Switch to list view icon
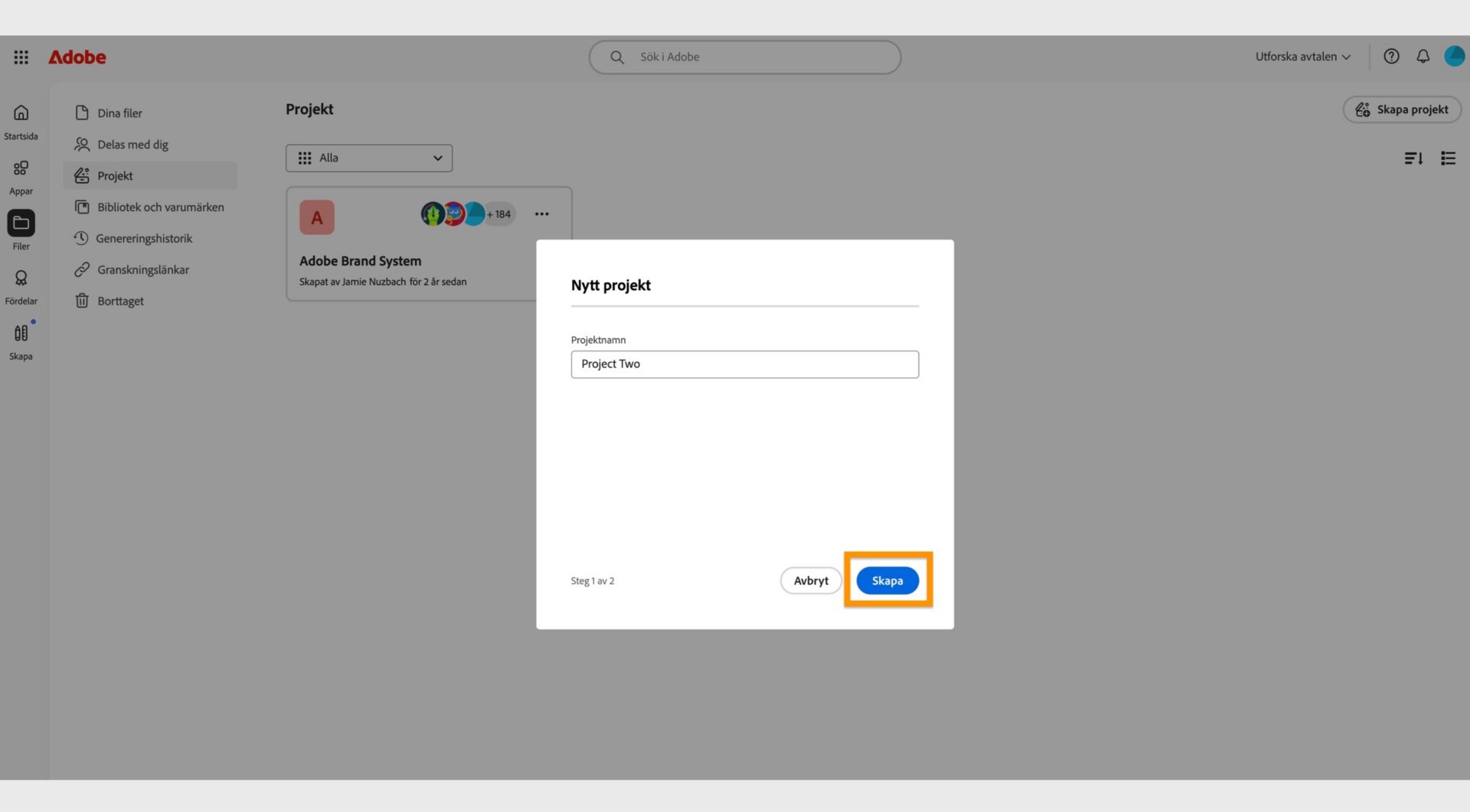The height and width of the screenshot is (812, 1470). 1448,158
